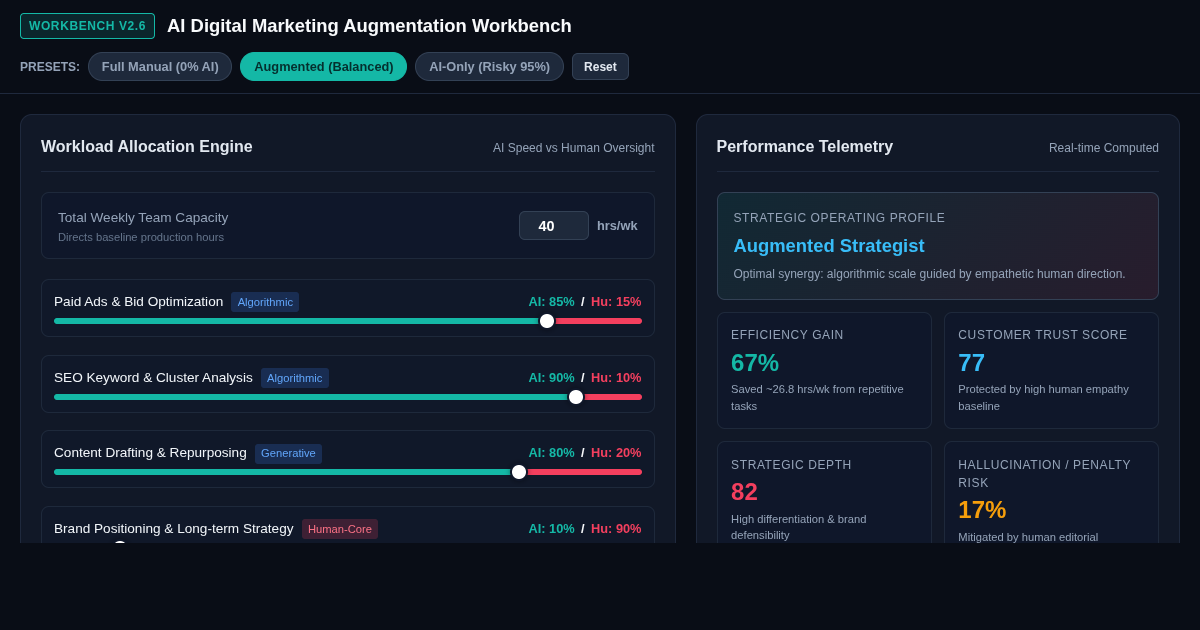
Task: Click the Reset button
Action: [x=600, y=67]
